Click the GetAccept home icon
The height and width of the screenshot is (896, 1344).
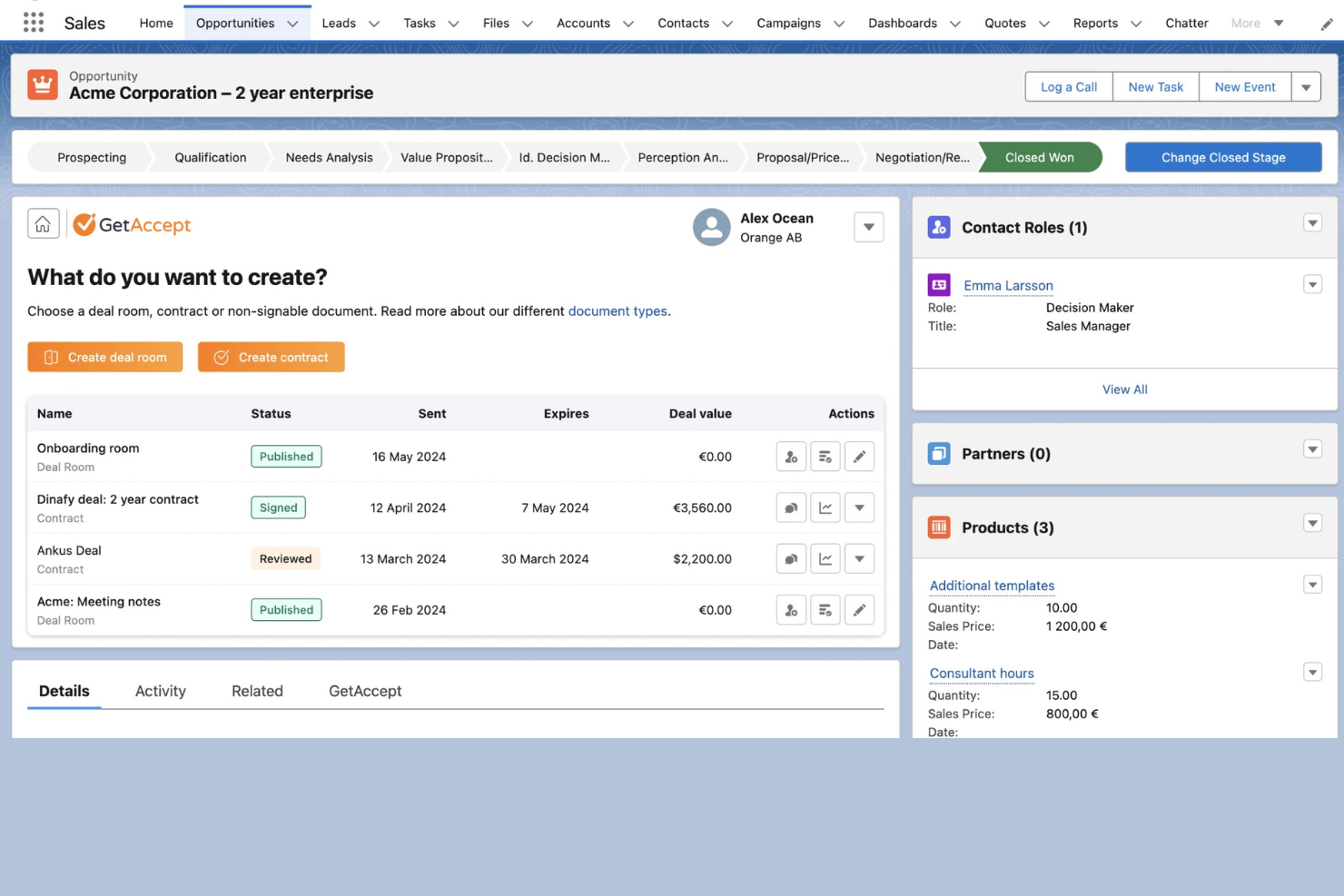click(x=43, y=222)
